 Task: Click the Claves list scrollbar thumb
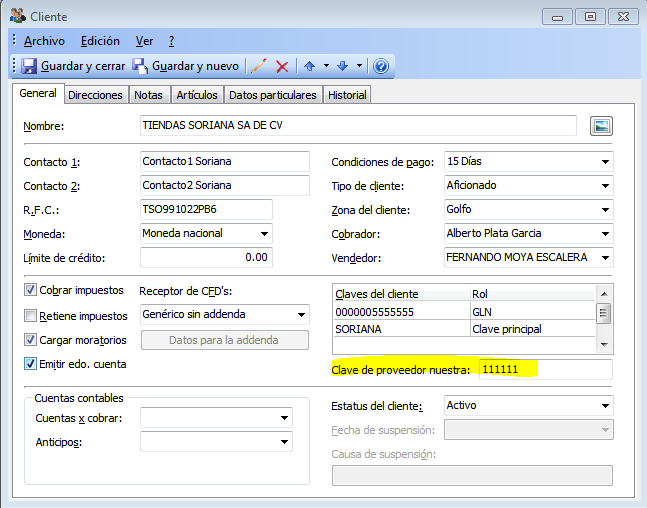click(604, 313)
